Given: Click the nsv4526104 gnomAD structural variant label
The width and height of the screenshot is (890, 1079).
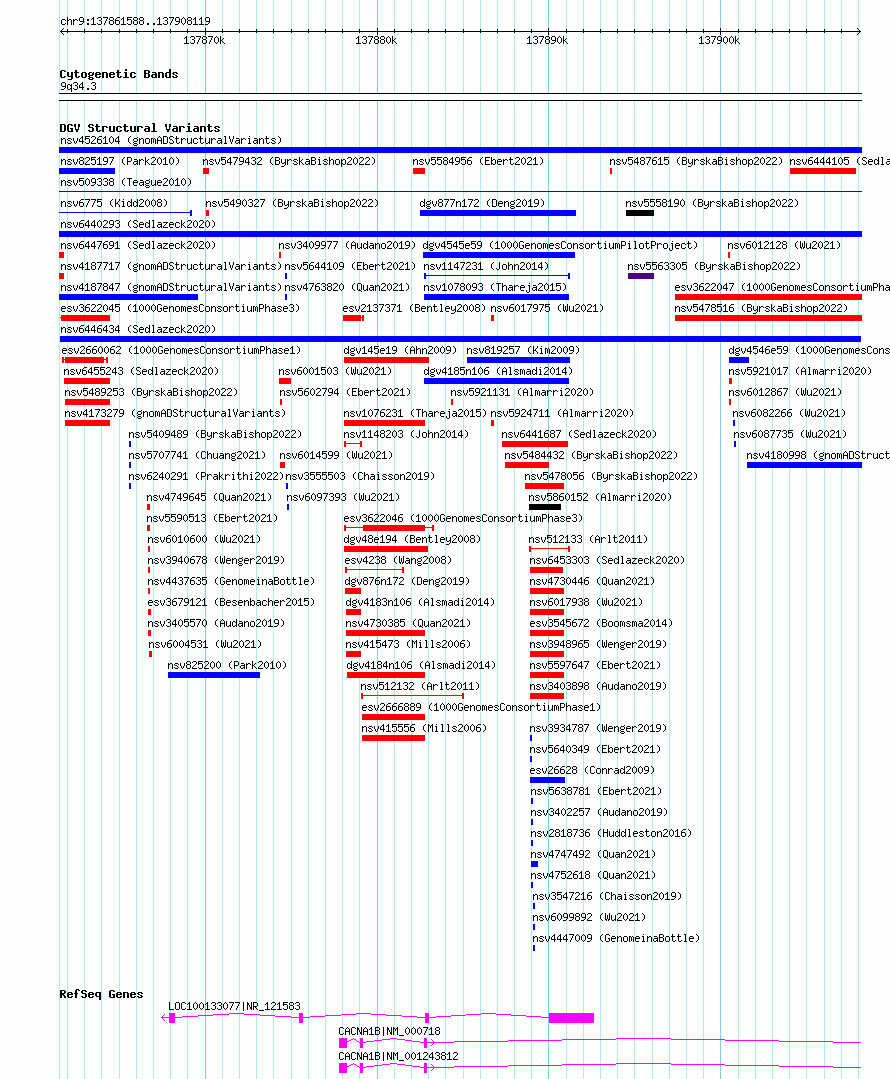Looking at the screenshot, I should pos(171,140).
